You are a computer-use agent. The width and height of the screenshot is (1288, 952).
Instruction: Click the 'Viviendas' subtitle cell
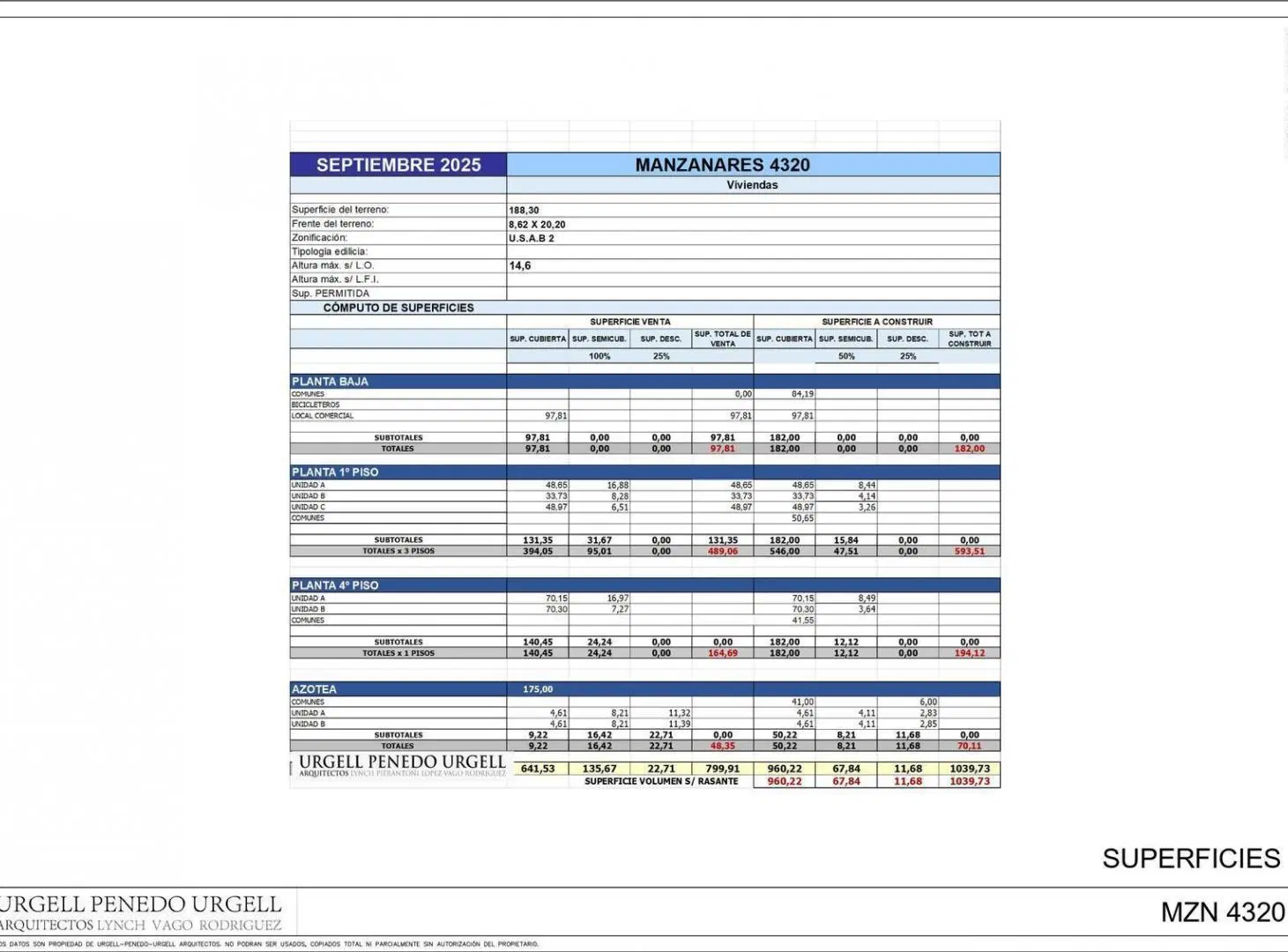click(x=753, y=185)
